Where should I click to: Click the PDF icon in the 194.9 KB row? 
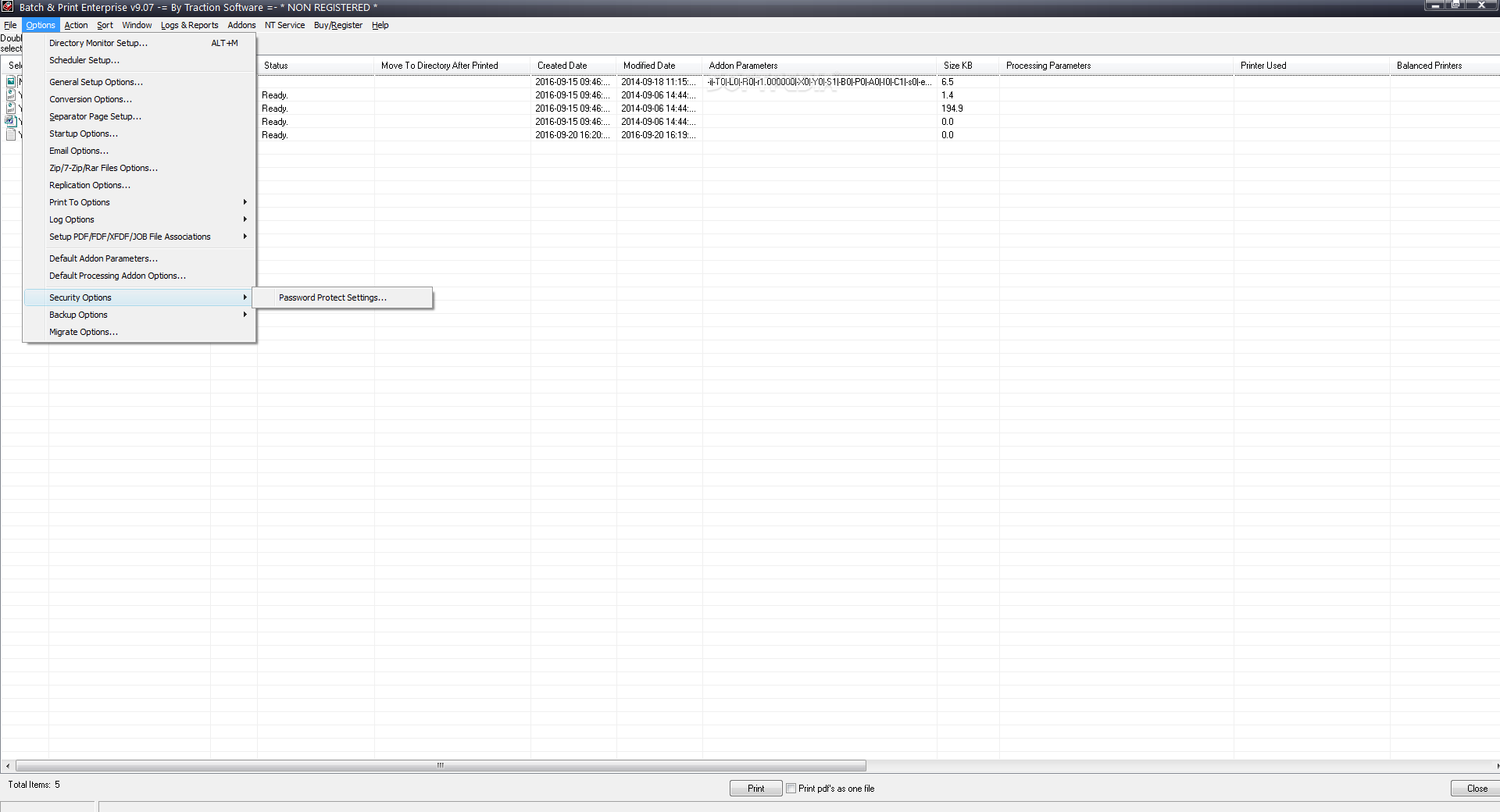coord(11,108)
